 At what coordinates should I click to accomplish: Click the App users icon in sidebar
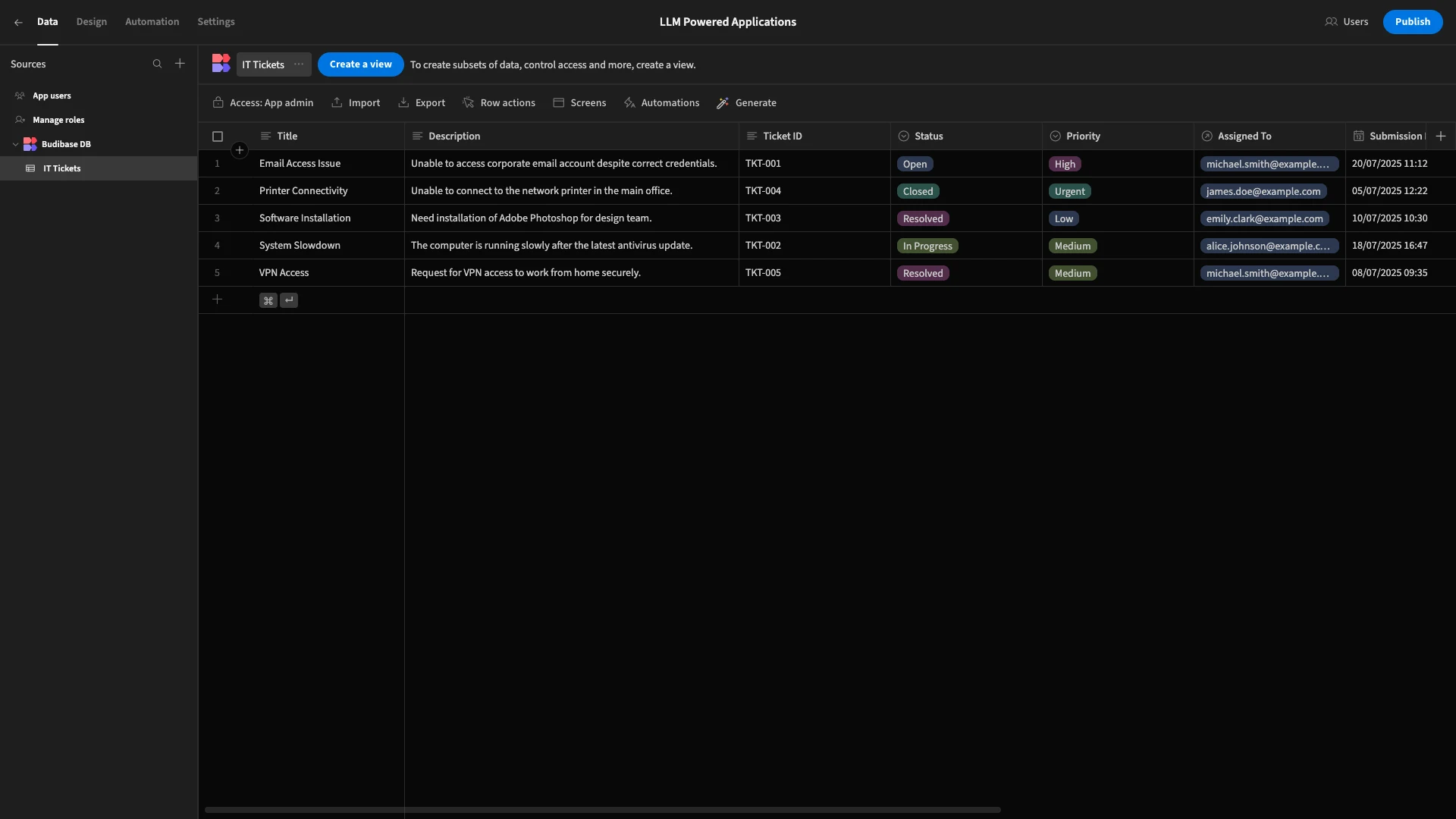[20, 96]
